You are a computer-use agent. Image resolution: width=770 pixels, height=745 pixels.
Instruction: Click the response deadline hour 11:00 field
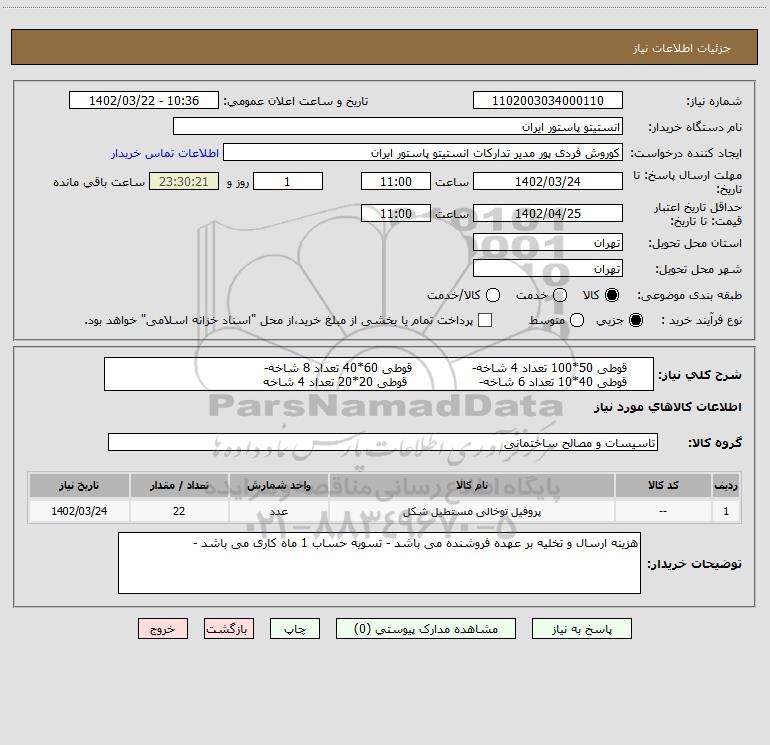[x=396, y=181]
